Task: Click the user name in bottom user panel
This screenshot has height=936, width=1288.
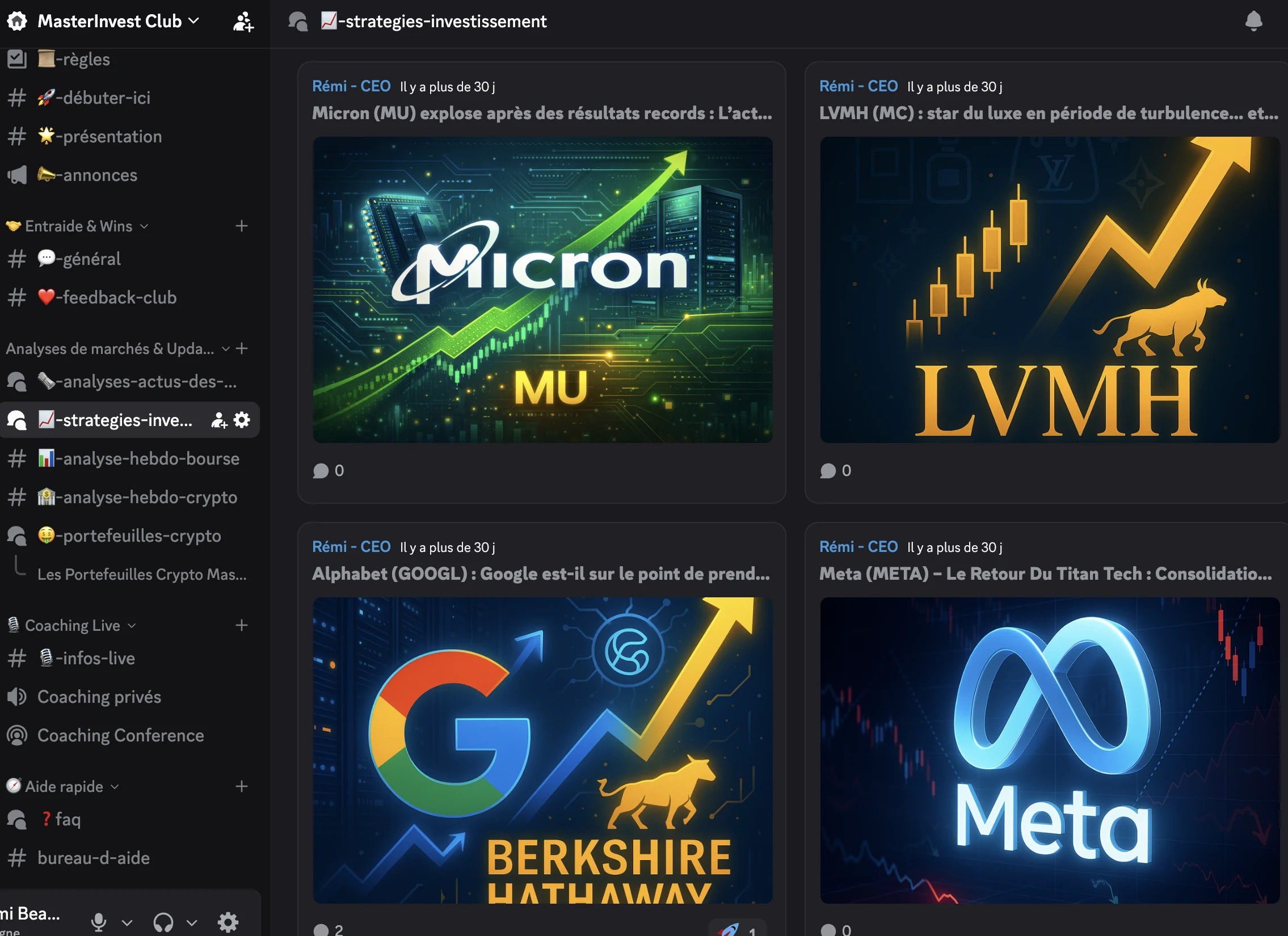Action: click(30, 914)
